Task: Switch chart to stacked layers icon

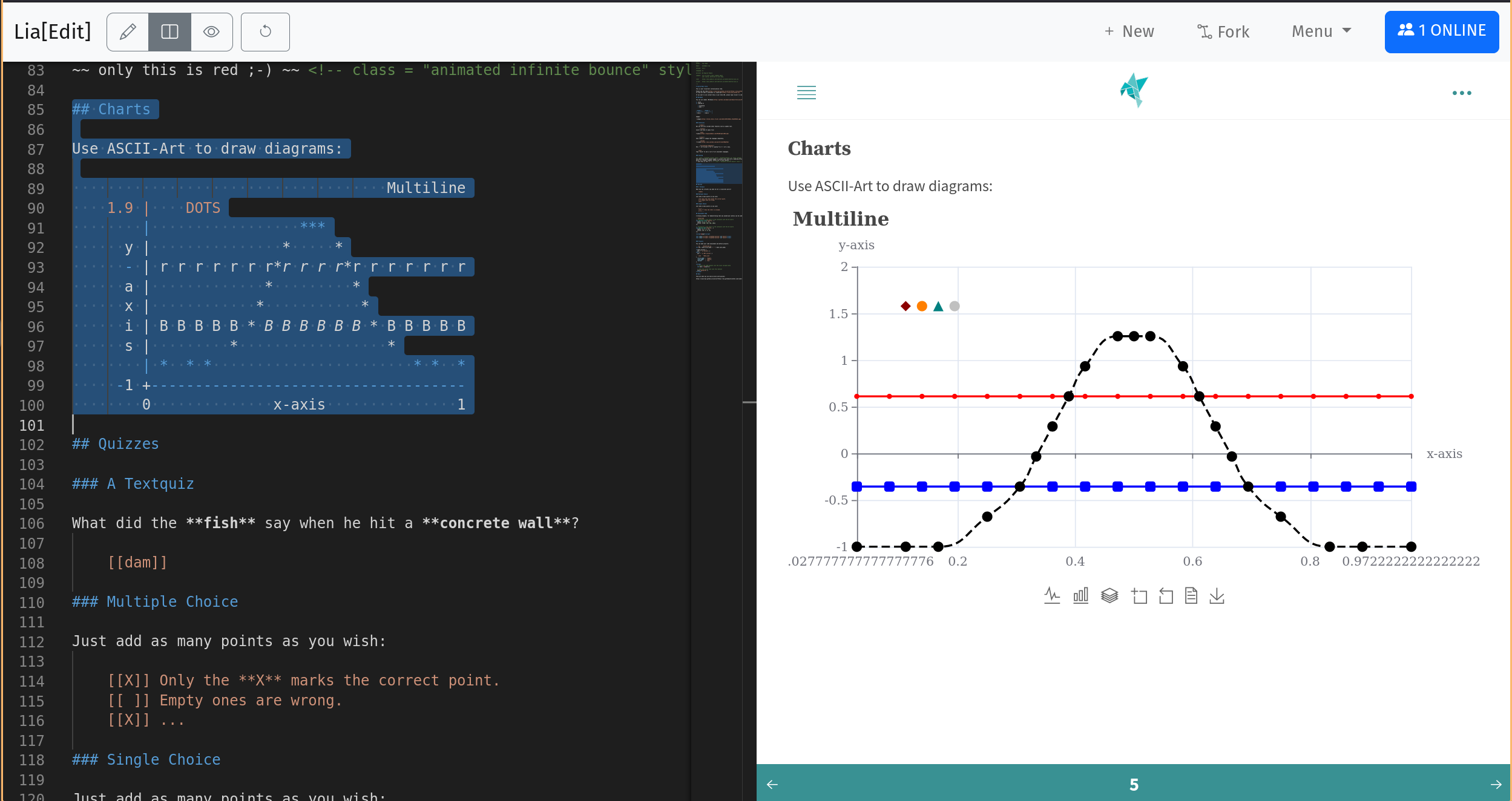Action: coord(1109,596)
